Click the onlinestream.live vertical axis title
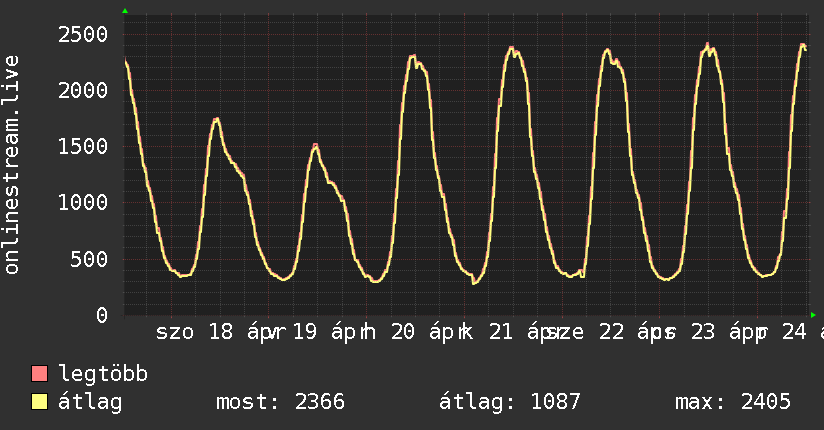Viewport: 824px width, 430px height. [x=12, y=165]
